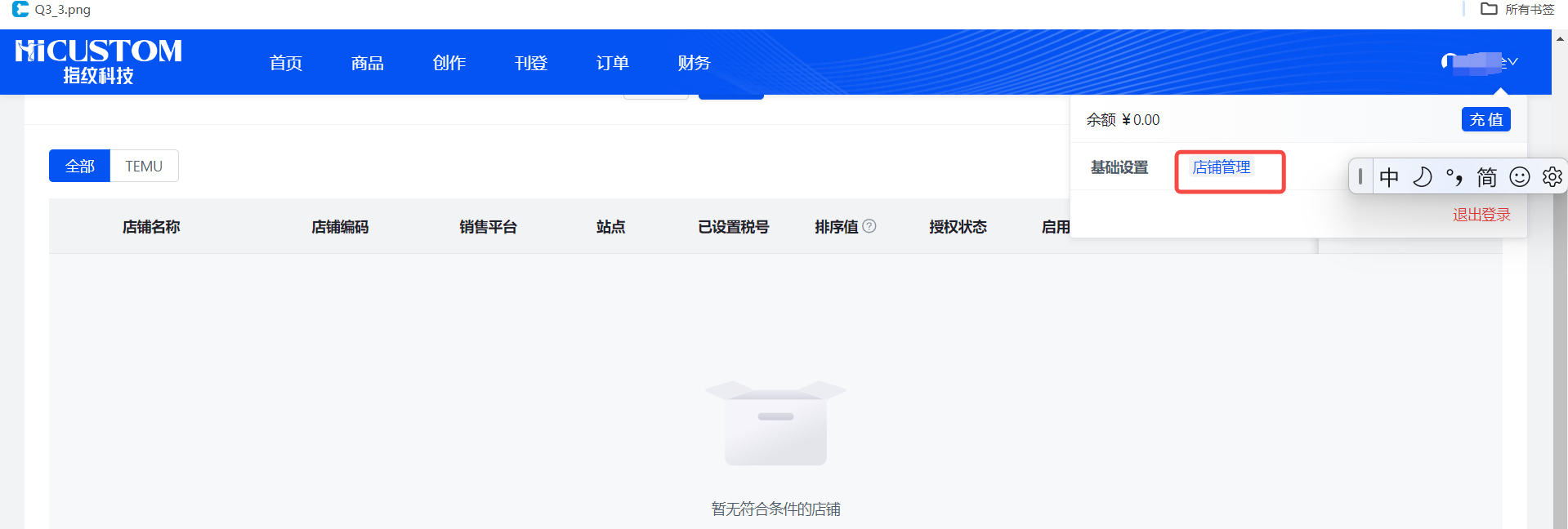This screenshot has height=529, width=1568.
Task: Open the 订单 navigation menu
Action: (613, 63)
